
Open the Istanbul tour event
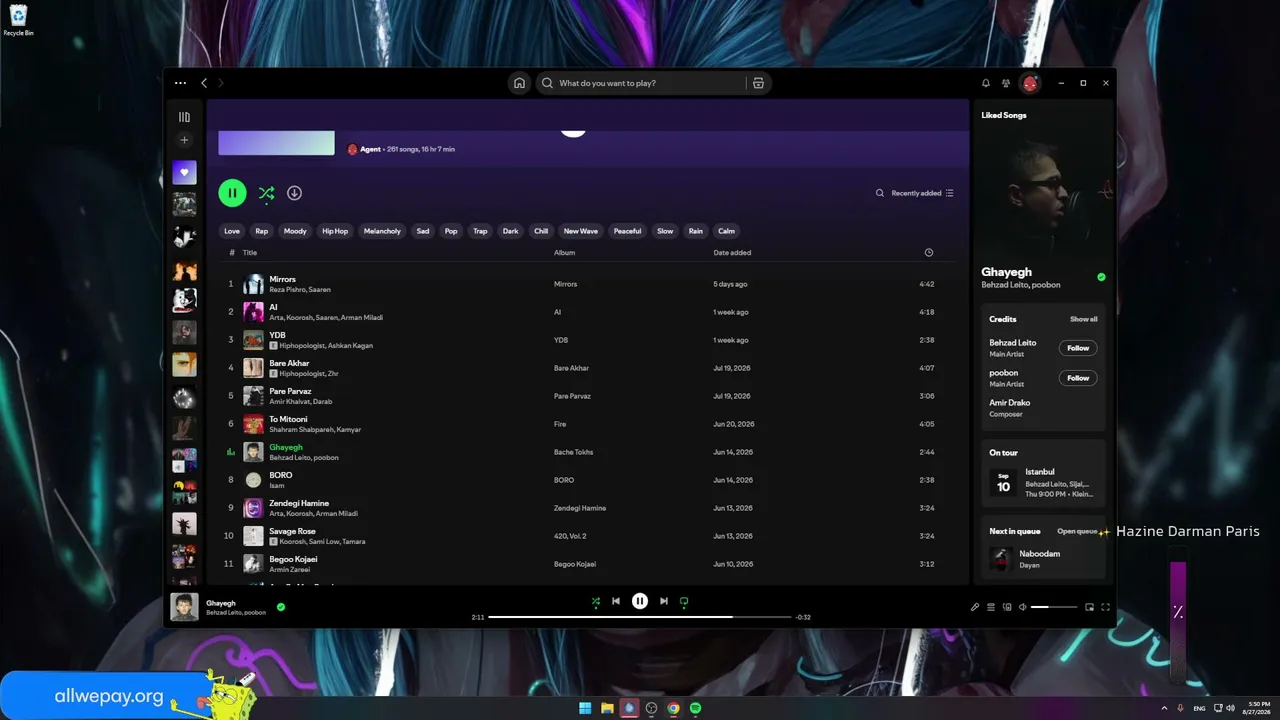point(1043,483)
